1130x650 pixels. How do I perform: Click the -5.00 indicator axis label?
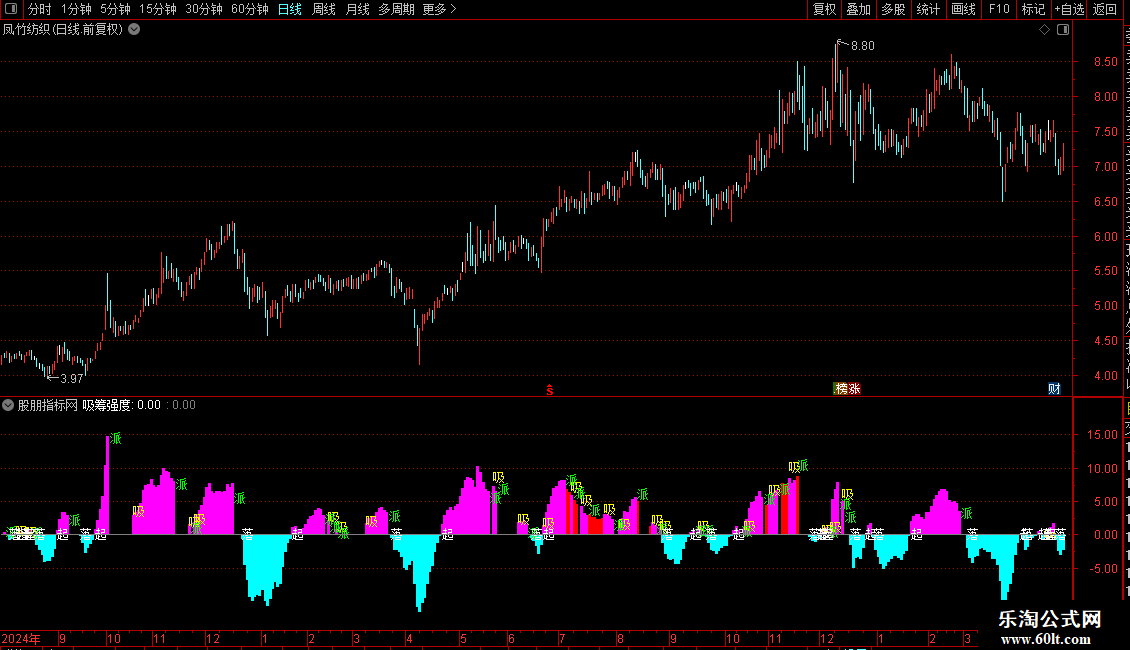(1103, 569)
